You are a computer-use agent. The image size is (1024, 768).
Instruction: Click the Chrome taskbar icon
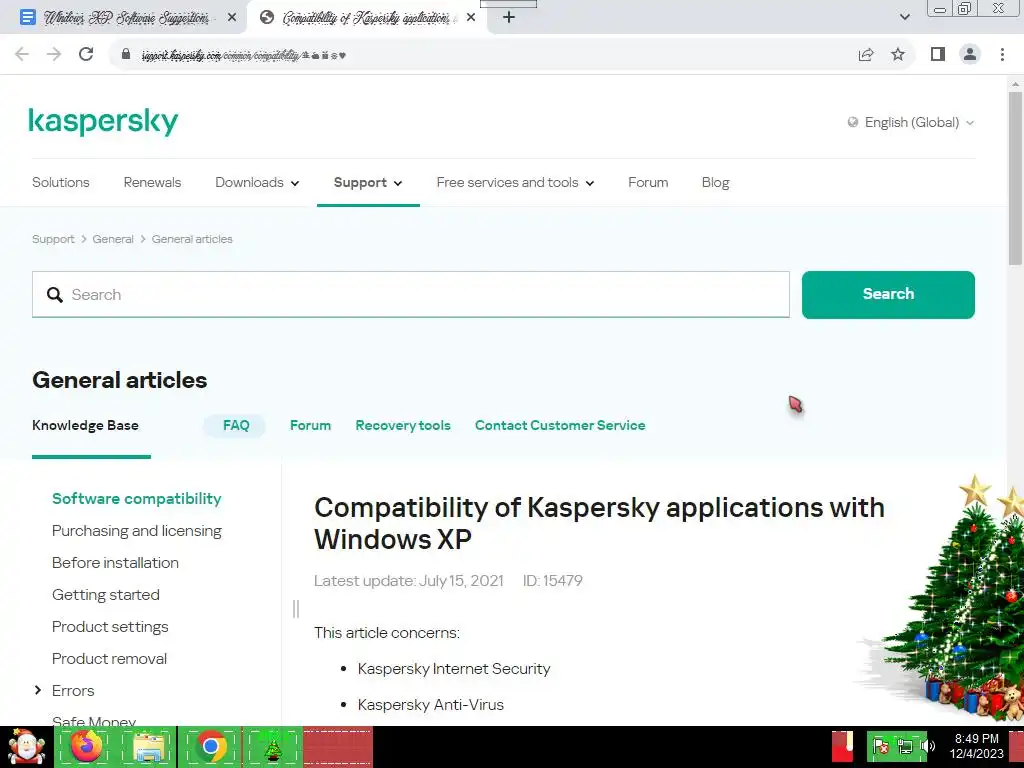pos(210,747)
